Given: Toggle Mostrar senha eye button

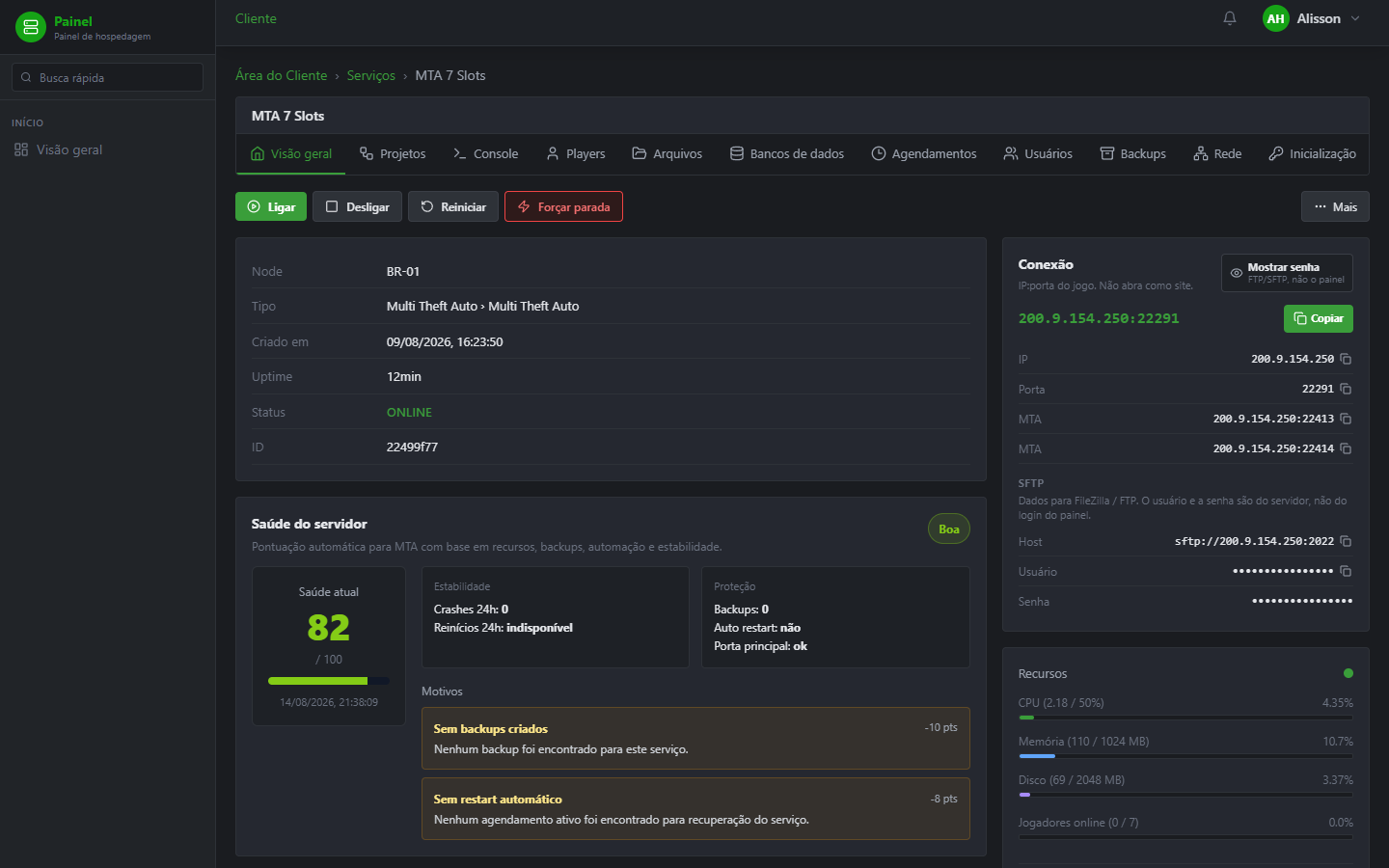Looking at the screenshot, I should [1287, 273].
